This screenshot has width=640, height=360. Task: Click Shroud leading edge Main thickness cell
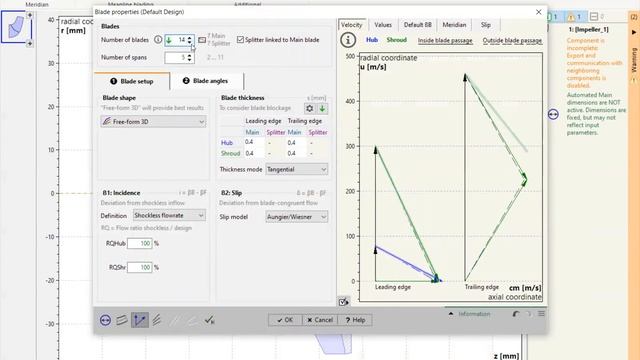254,153
